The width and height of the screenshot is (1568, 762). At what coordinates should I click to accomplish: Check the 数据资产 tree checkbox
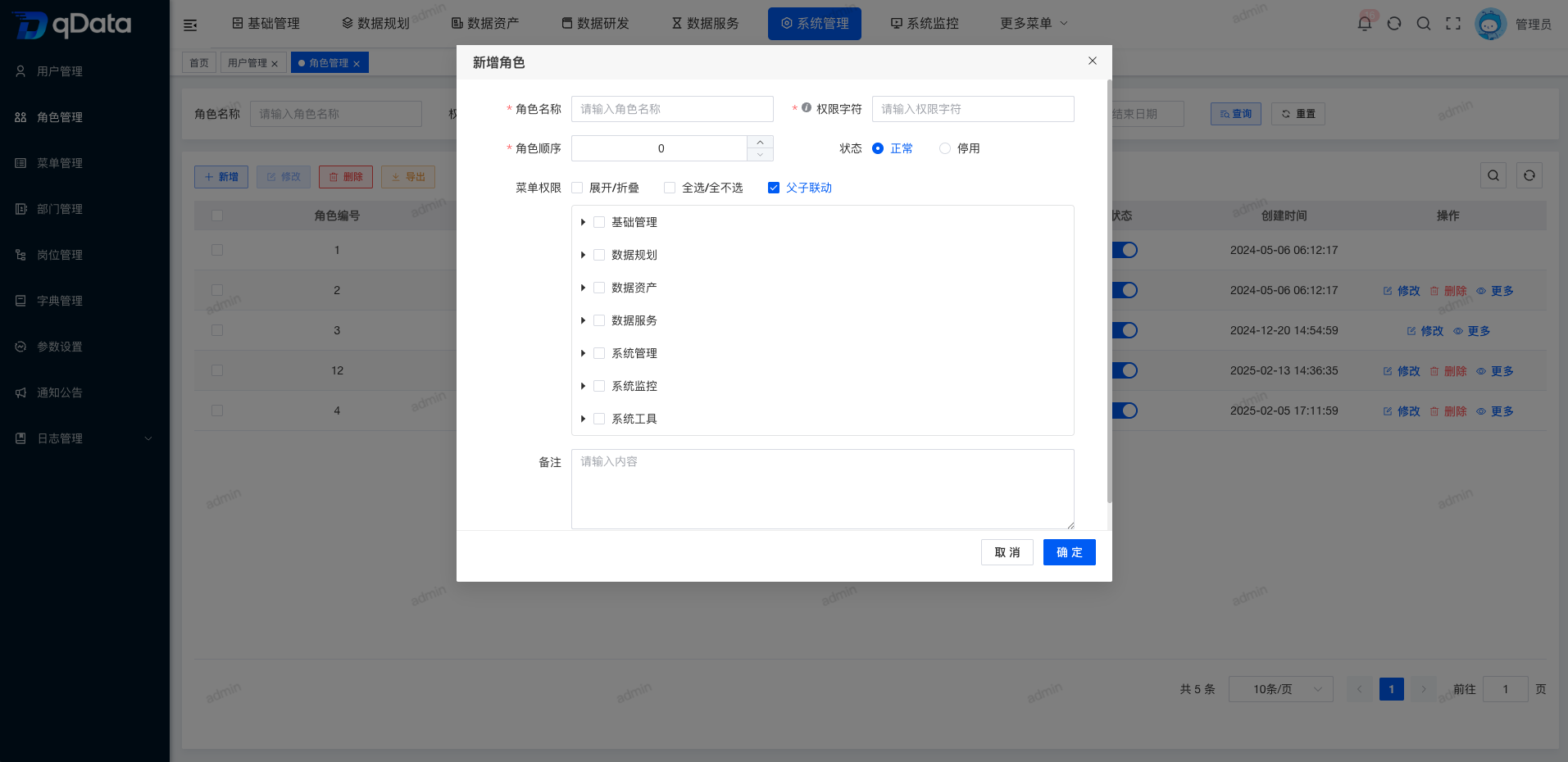(x=599, y=288)
